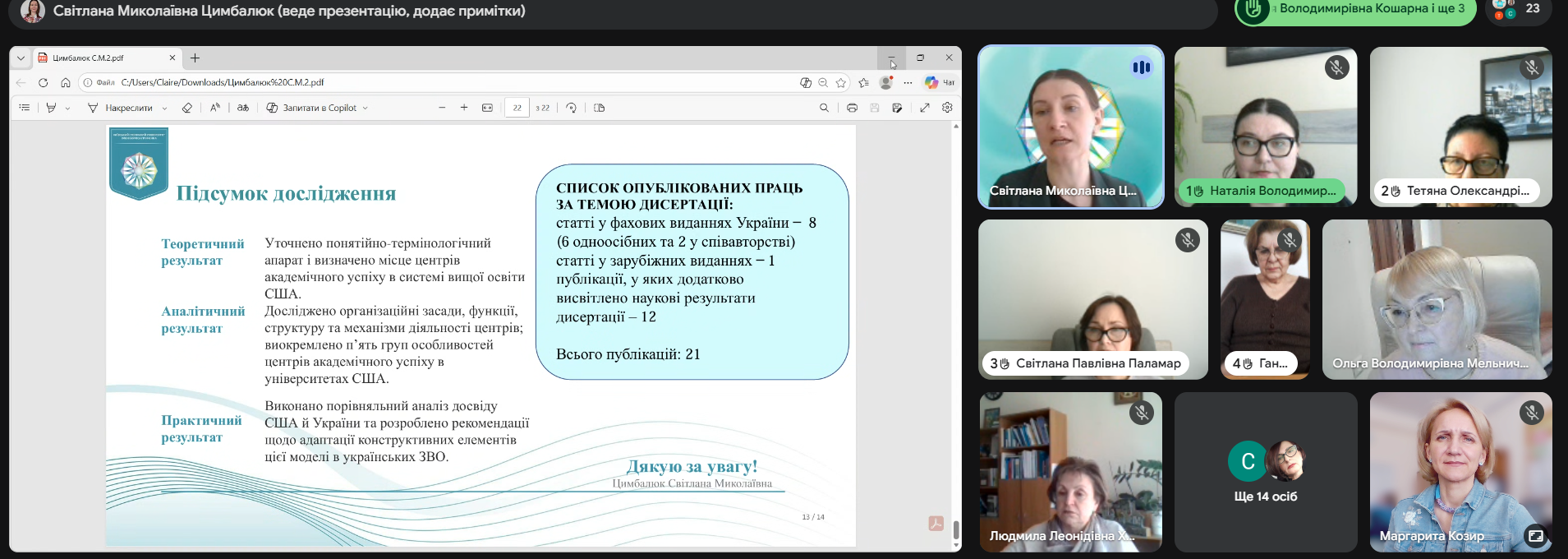Enter full screen PDF view
The width and height of the screenshot is (1568, 559).
pos(925,108)
